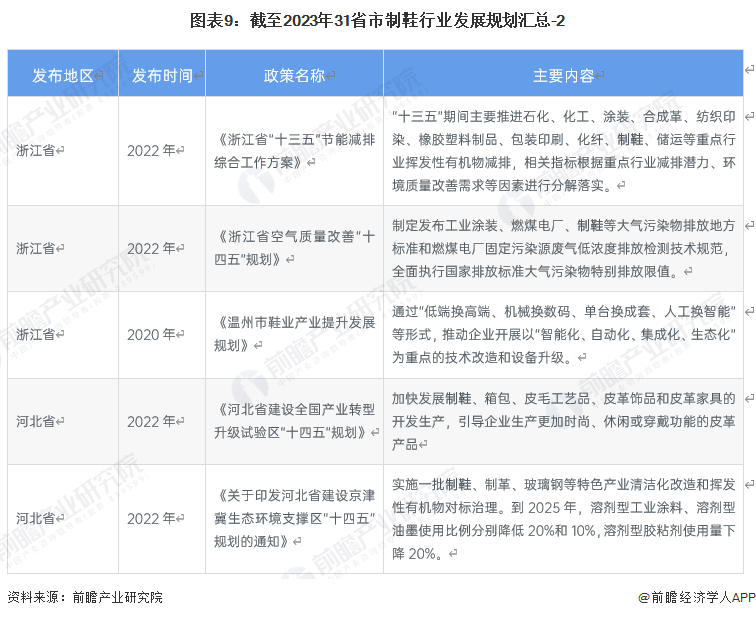
Task: Select the 发布地区 column header
Action: click(62, 75)
